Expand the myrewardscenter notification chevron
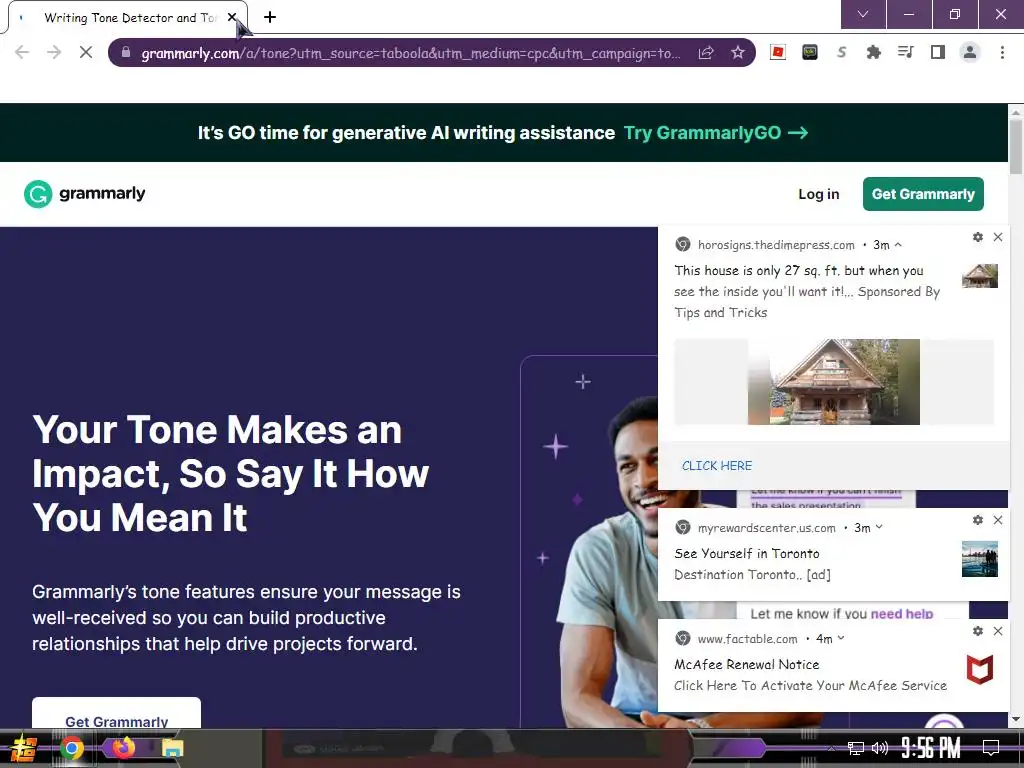This screenshot has width=1024, height=768. pyautogui.click(x=879, y=527)
